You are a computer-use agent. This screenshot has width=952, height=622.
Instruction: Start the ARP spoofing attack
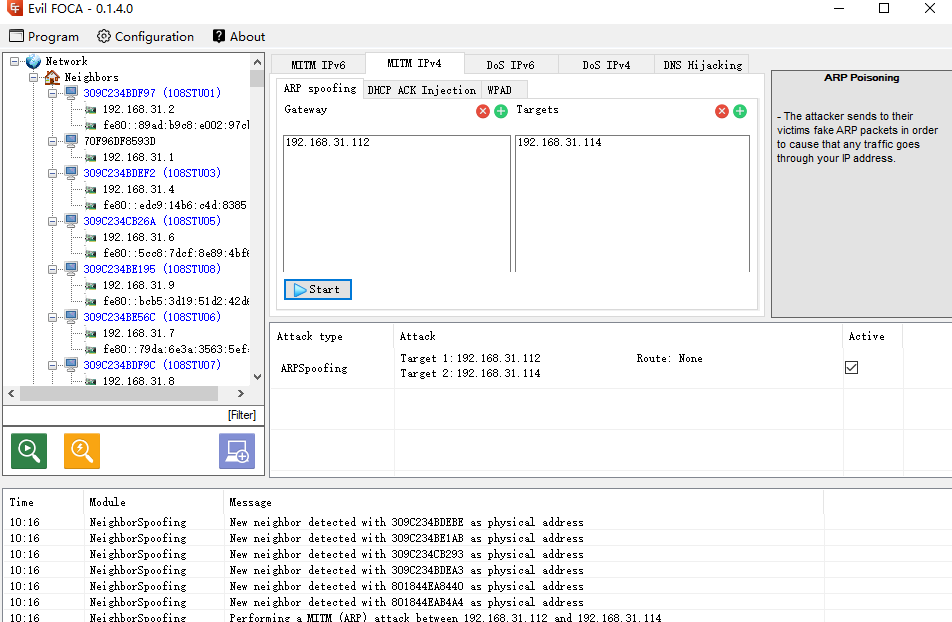(x=318, y=289)
